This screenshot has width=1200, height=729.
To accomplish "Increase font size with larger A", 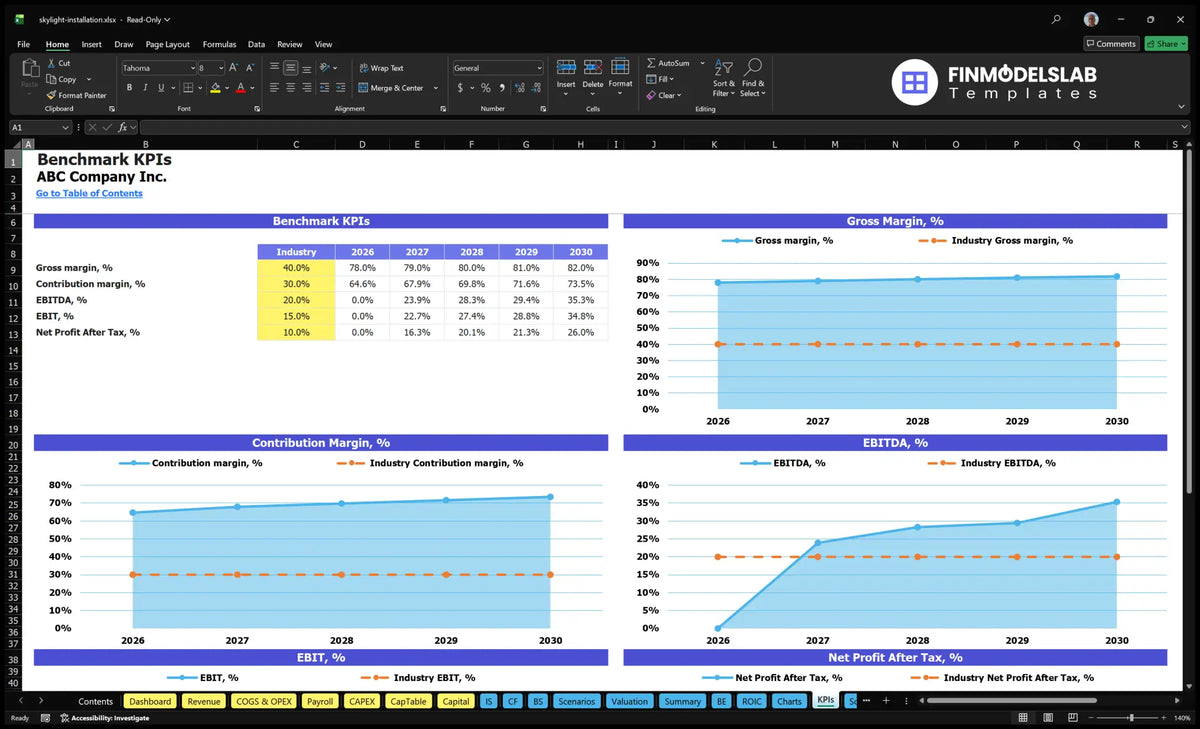I will [x=234, y=68].
